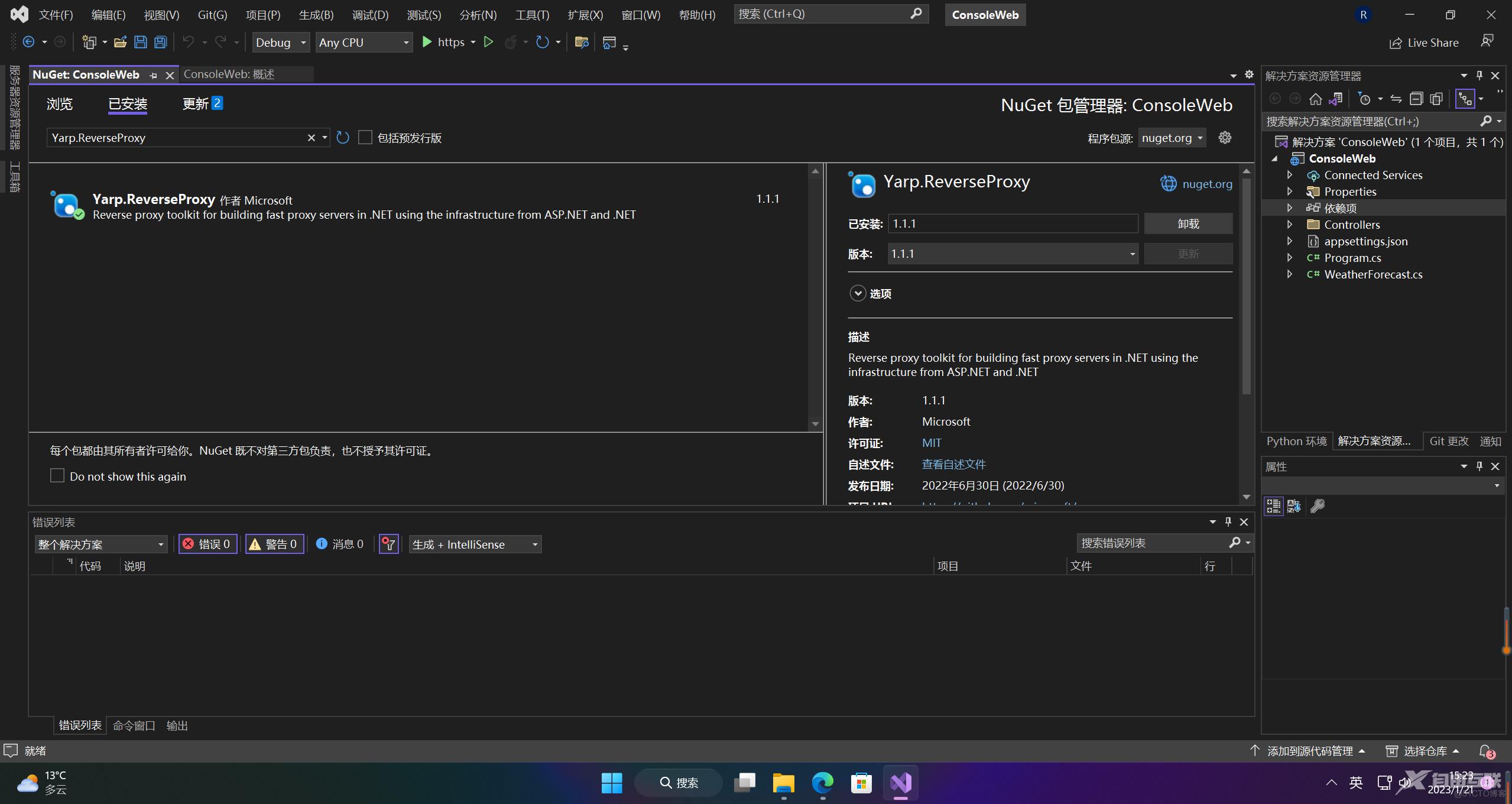The height and width of the screenshot is (804, 1512).
Task: Open the MIT license link
Action: click(x=932, y=443)
